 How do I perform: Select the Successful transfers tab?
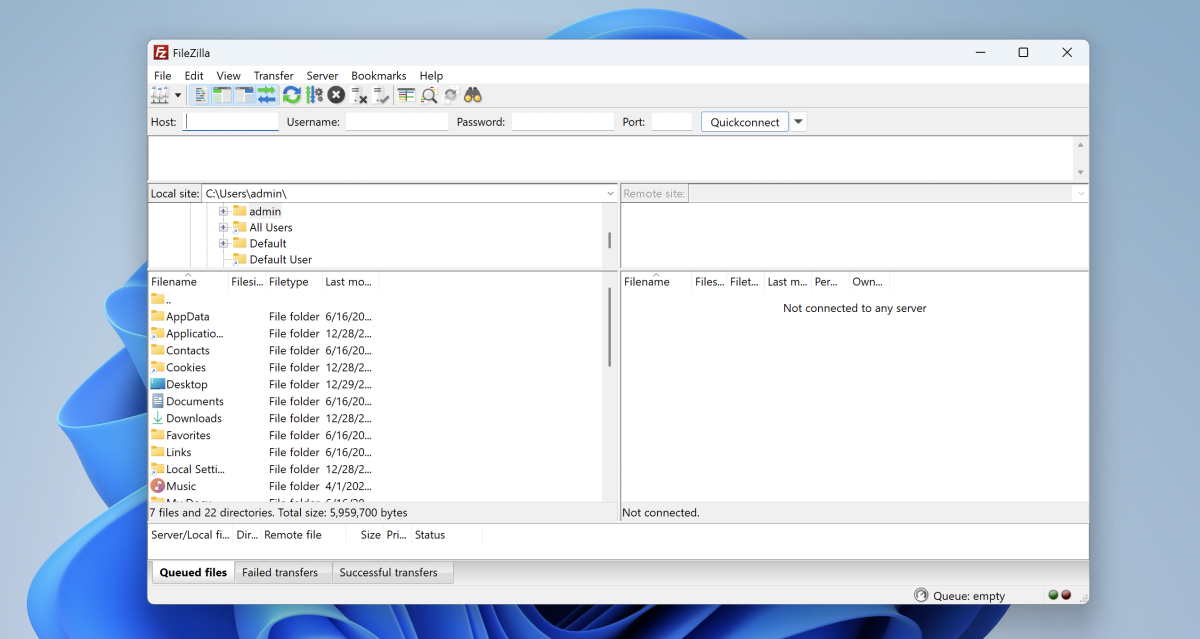(388, 573)
